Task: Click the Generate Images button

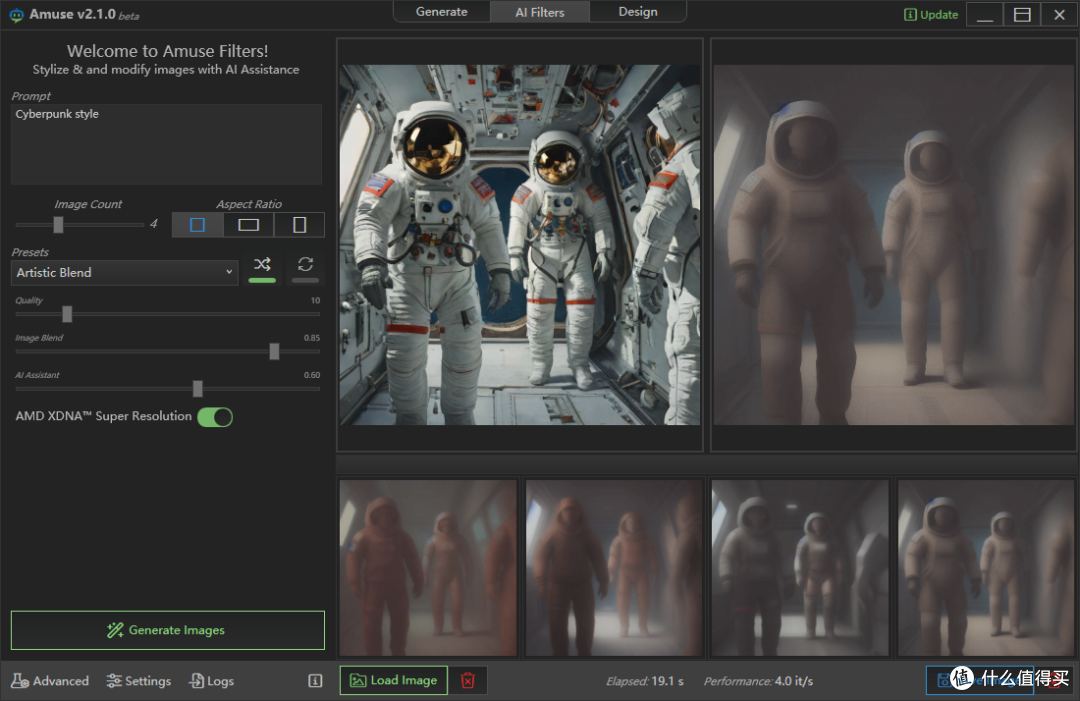Action: tap(167, 630)
